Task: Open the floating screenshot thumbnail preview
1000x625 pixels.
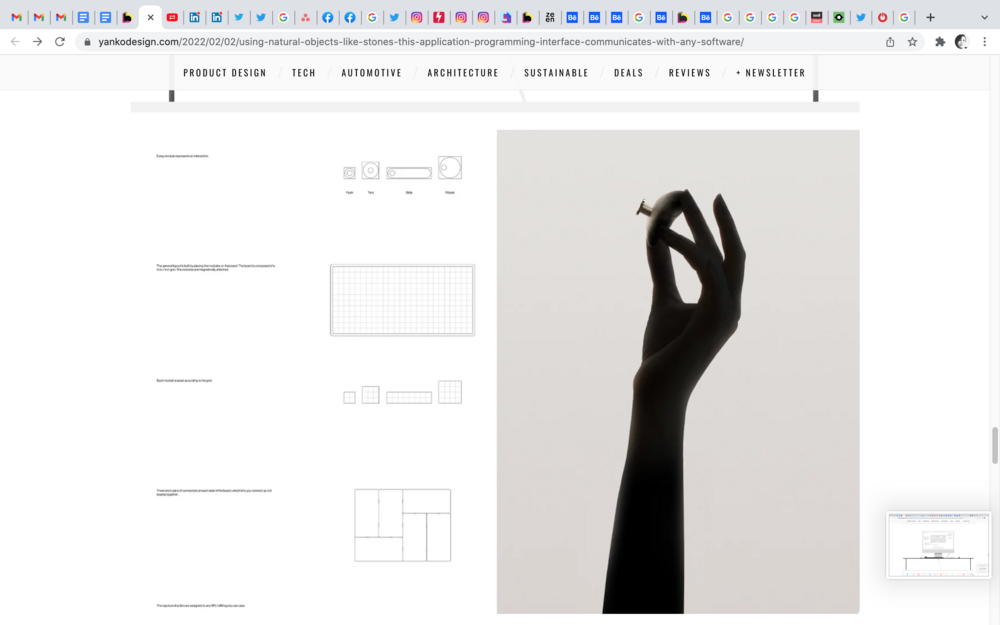Action: coord(938,545)
